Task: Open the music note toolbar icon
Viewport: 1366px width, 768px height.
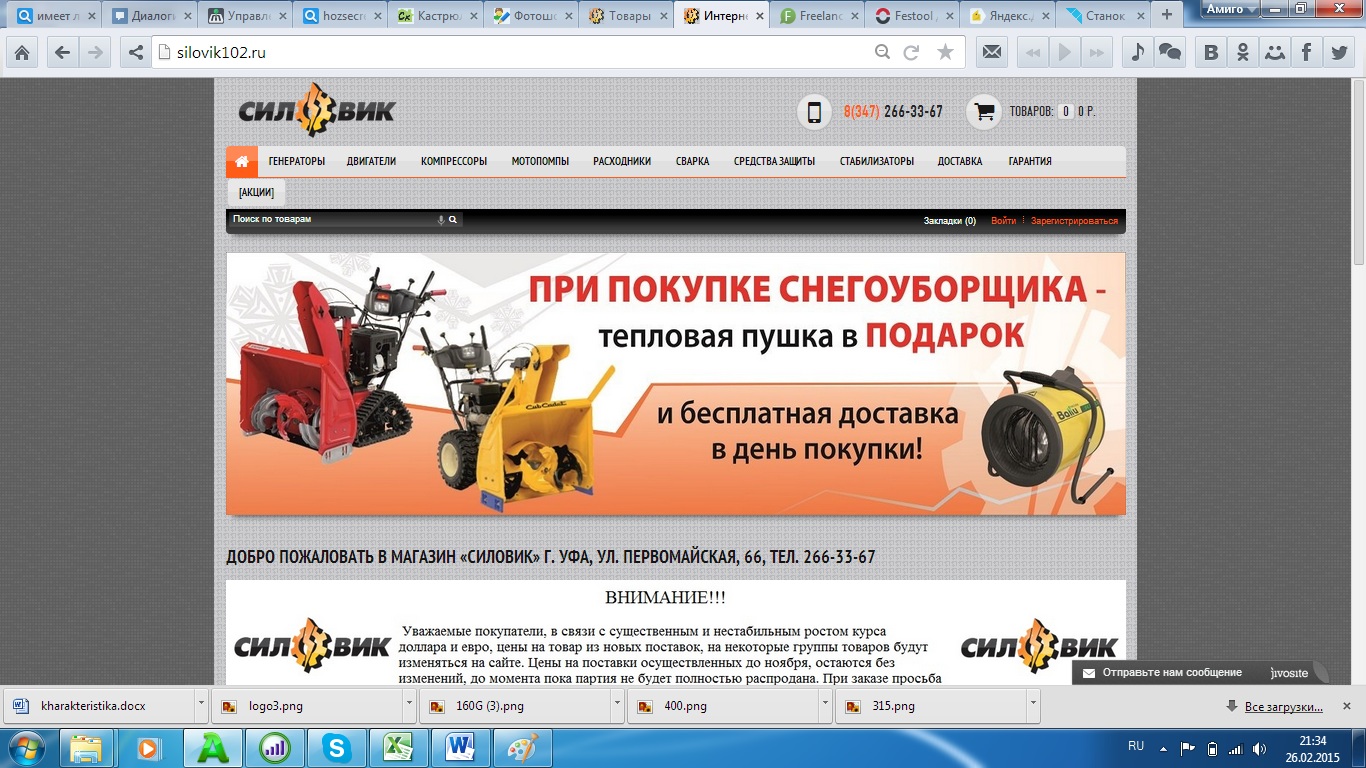Action: 1137,53
